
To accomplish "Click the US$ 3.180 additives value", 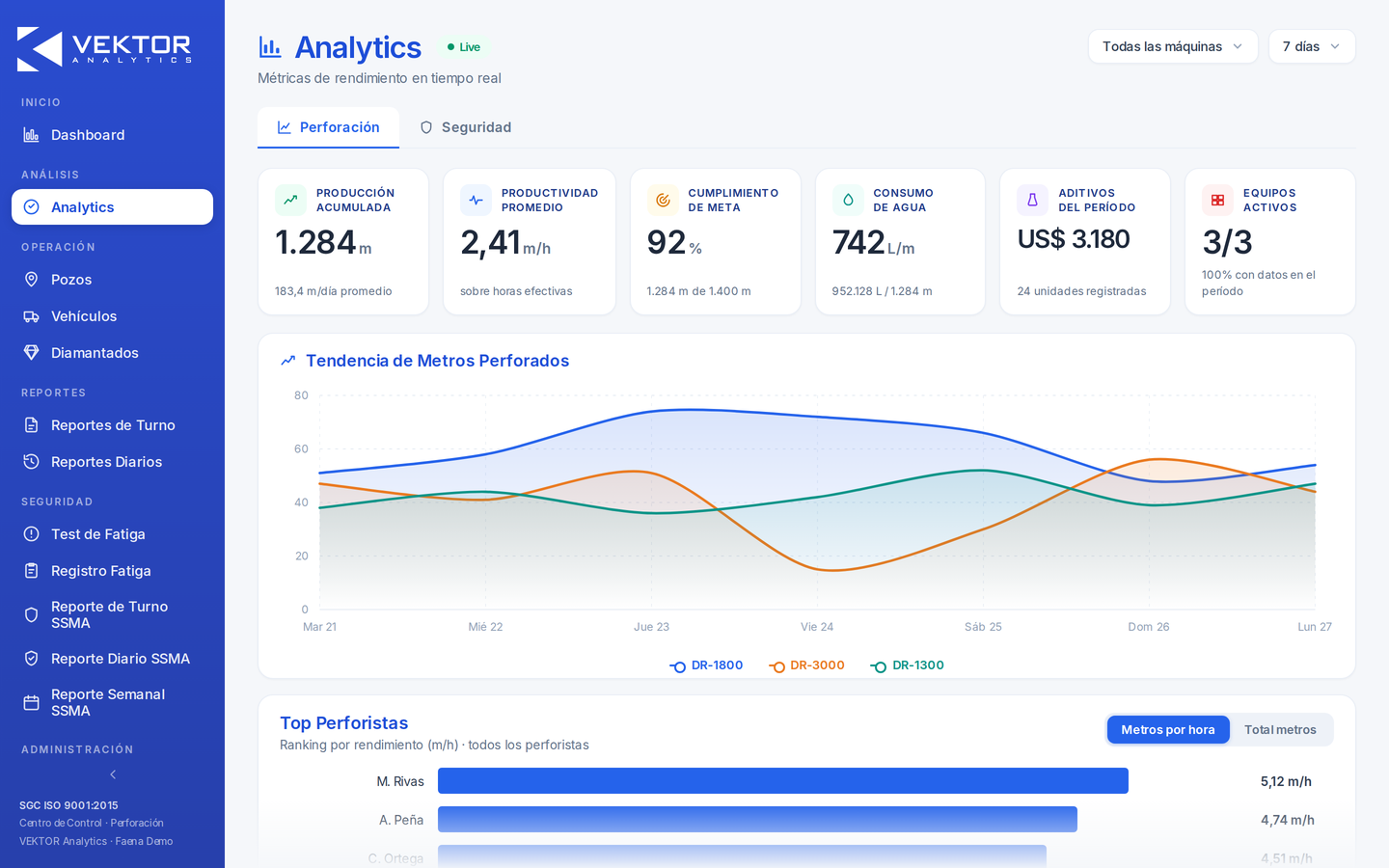I will (x=1074, y=239).
